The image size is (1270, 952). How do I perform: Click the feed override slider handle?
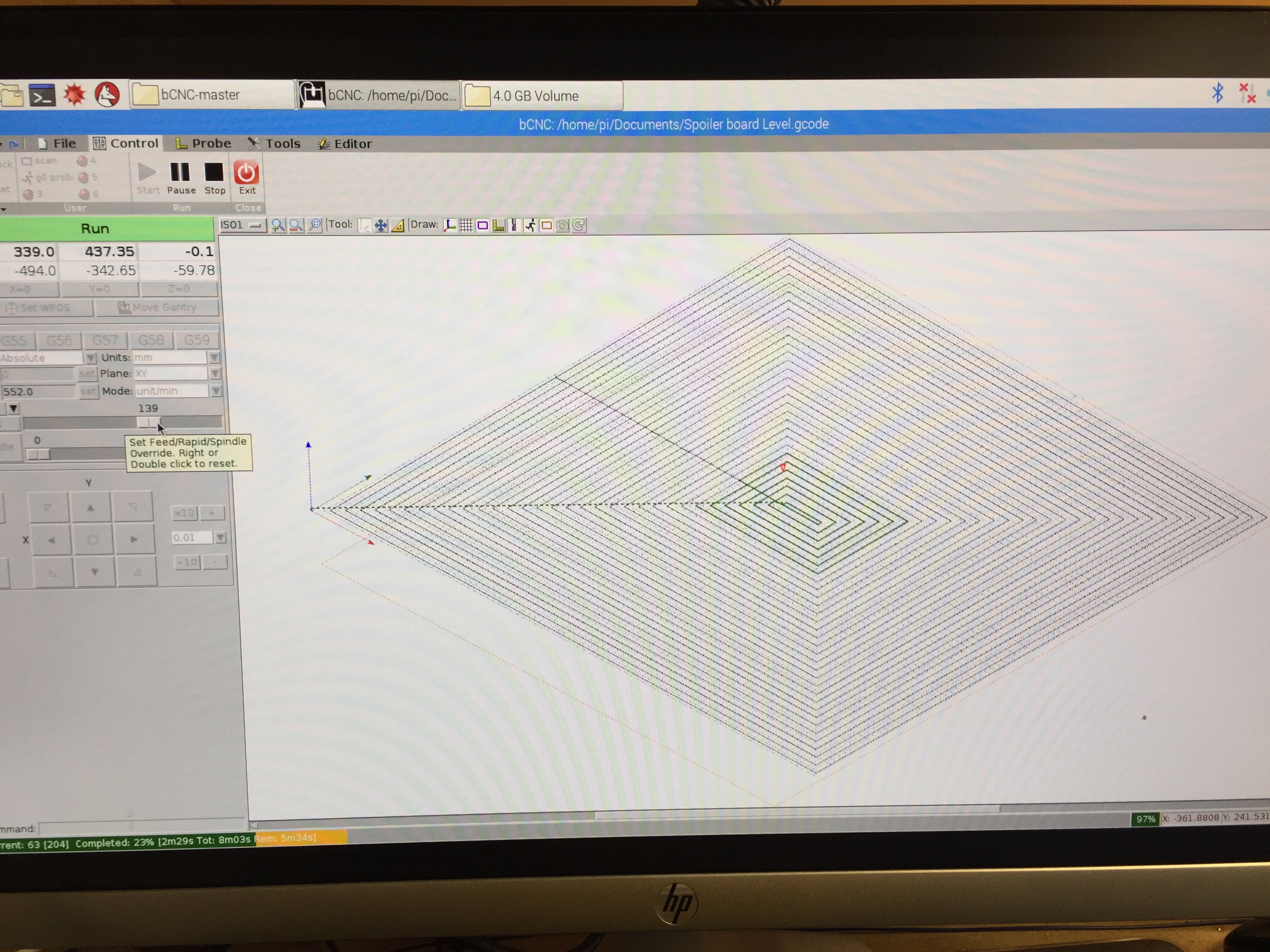(148, 423)
